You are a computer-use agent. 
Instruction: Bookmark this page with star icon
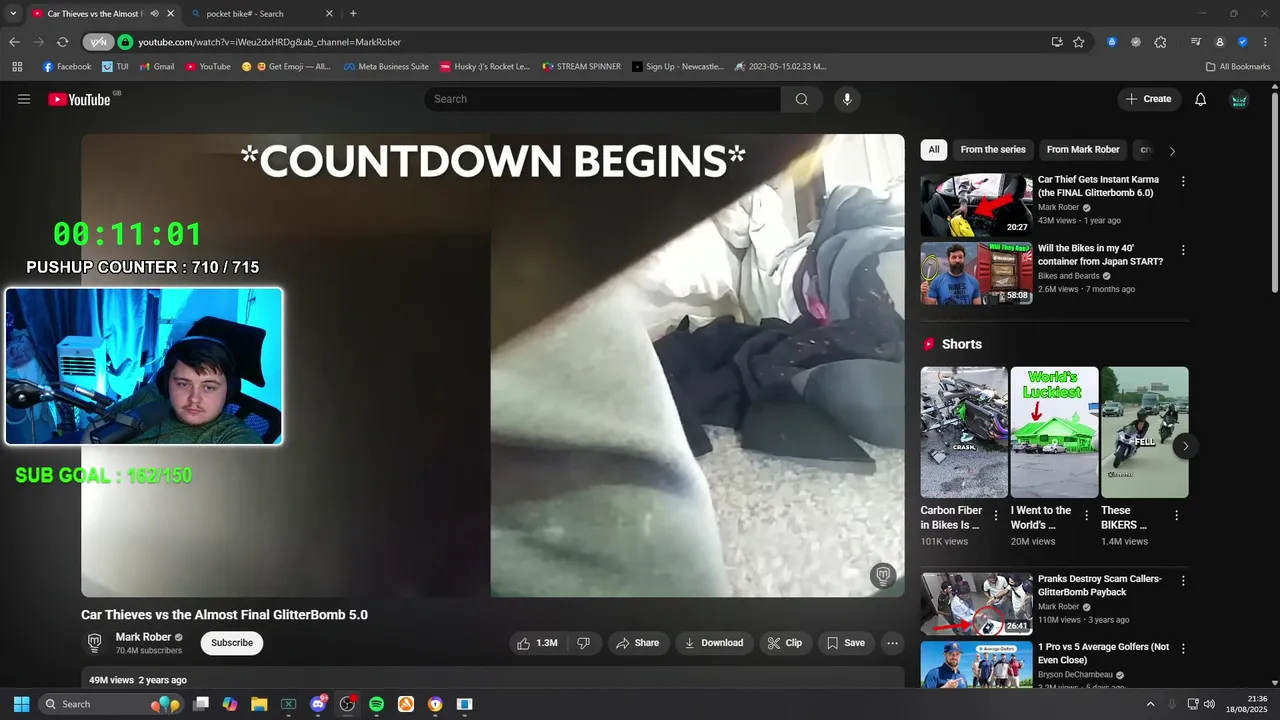[x=1079, y=42]
